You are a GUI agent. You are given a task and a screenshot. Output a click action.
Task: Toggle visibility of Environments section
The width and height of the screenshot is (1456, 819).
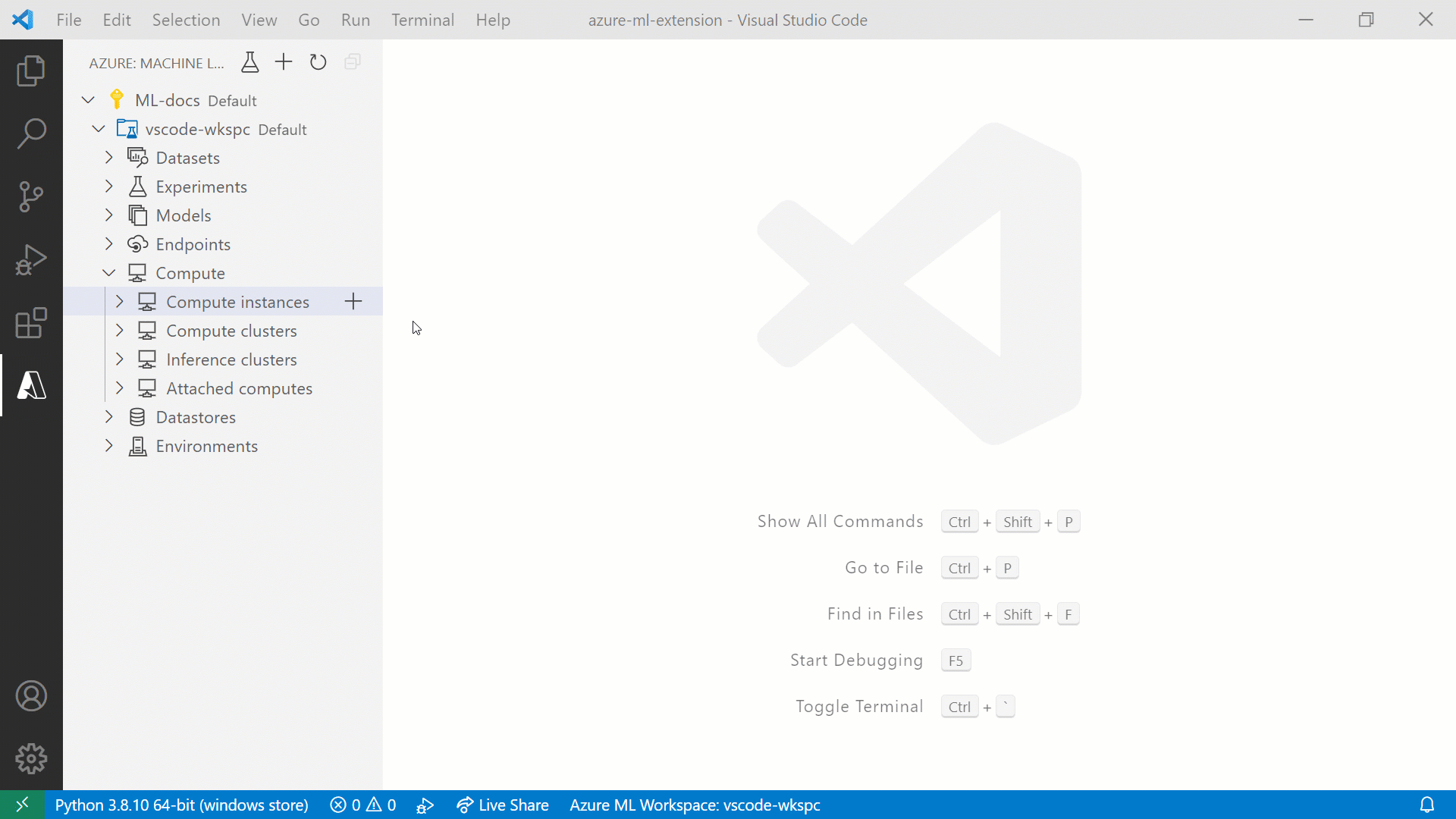click(109, 446)
